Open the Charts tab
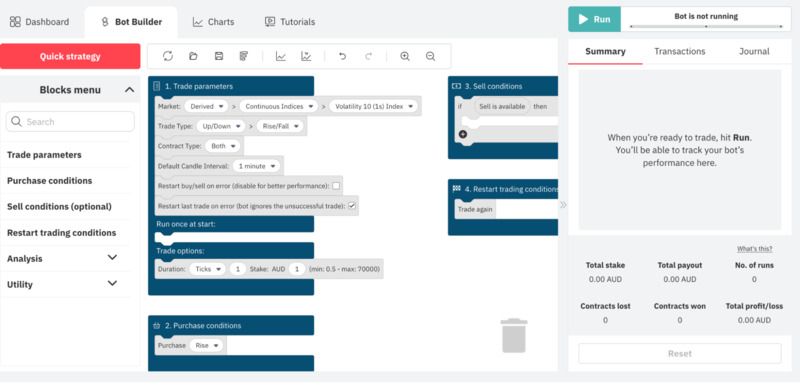The image size is (800, 385). (x=213, y=22)
